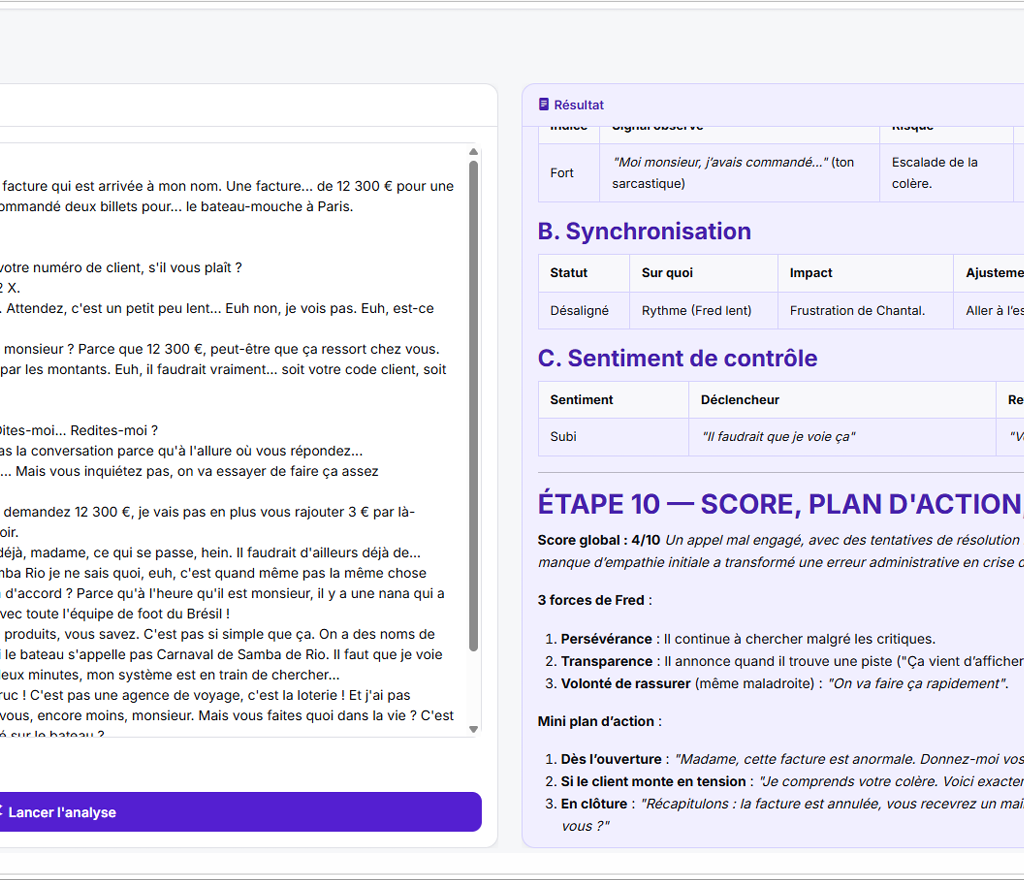Click the transcript line mentioning bateau-mouche à Paris
Screen dimensions: 1024x880
click(x=176, y=206)
